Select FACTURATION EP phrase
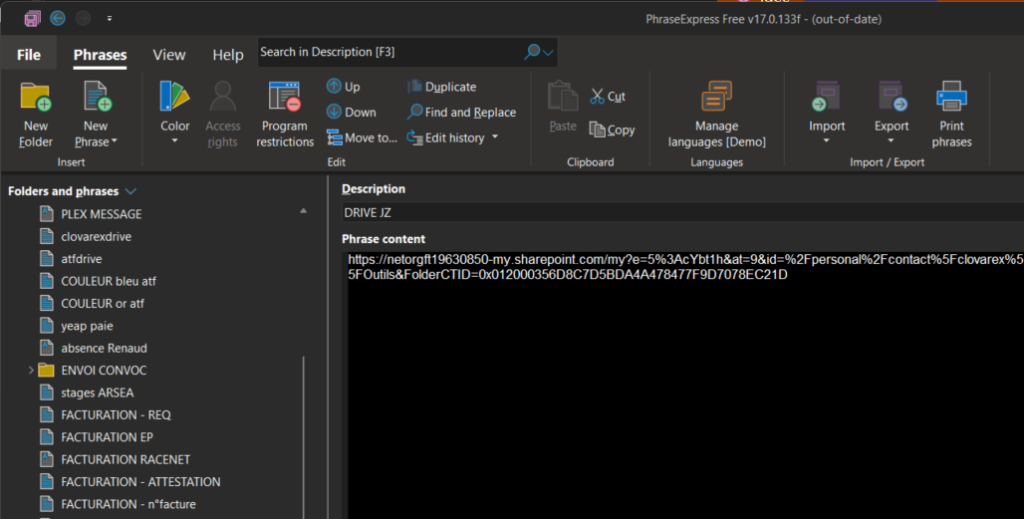The image size is (1024, 519). (106, 437)
